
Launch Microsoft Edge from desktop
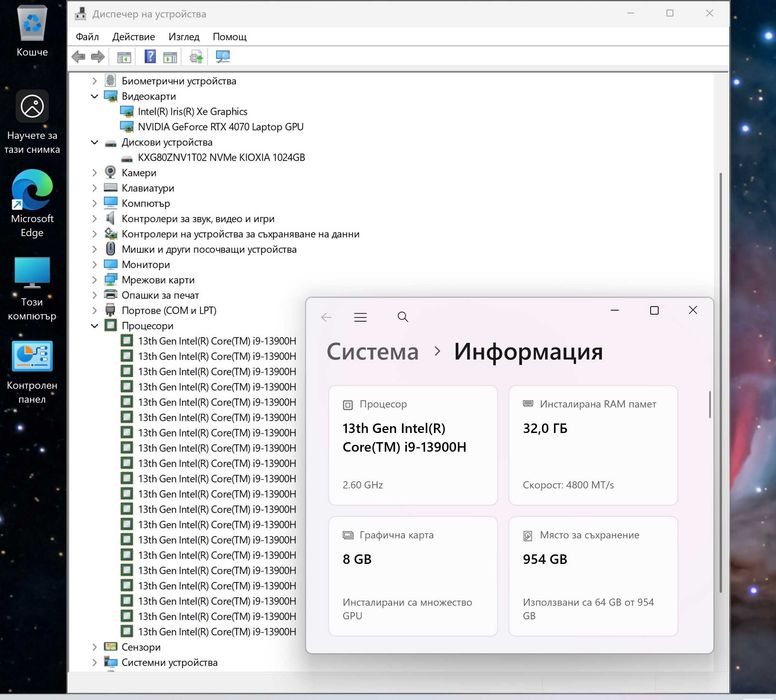pyautogui.click(x=32, y=203)
